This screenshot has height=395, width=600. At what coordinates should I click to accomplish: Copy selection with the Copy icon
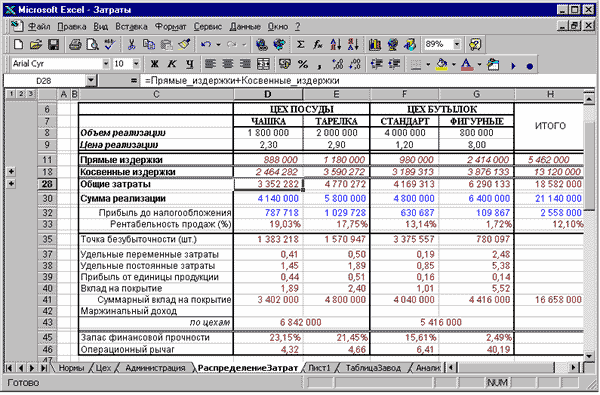coord(148,45)
